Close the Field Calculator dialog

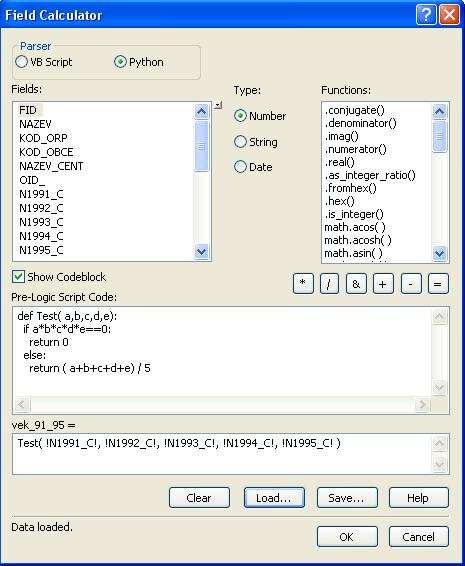[449, 15]
